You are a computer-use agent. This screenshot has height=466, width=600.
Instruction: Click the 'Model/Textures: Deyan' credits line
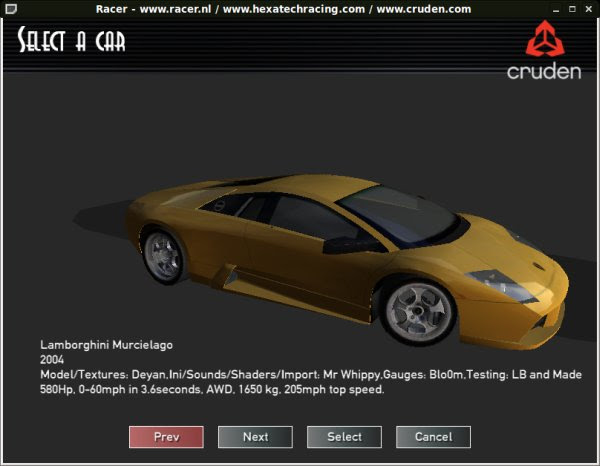coord(311,375)
